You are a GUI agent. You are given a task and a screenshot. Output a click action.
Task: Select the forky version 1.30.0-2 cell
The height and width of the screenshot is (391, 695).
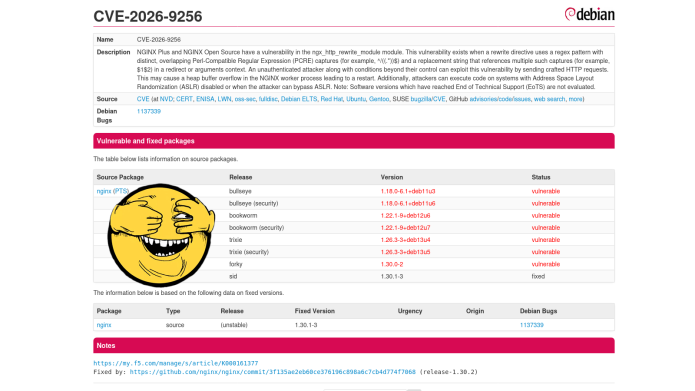point(392,264)
